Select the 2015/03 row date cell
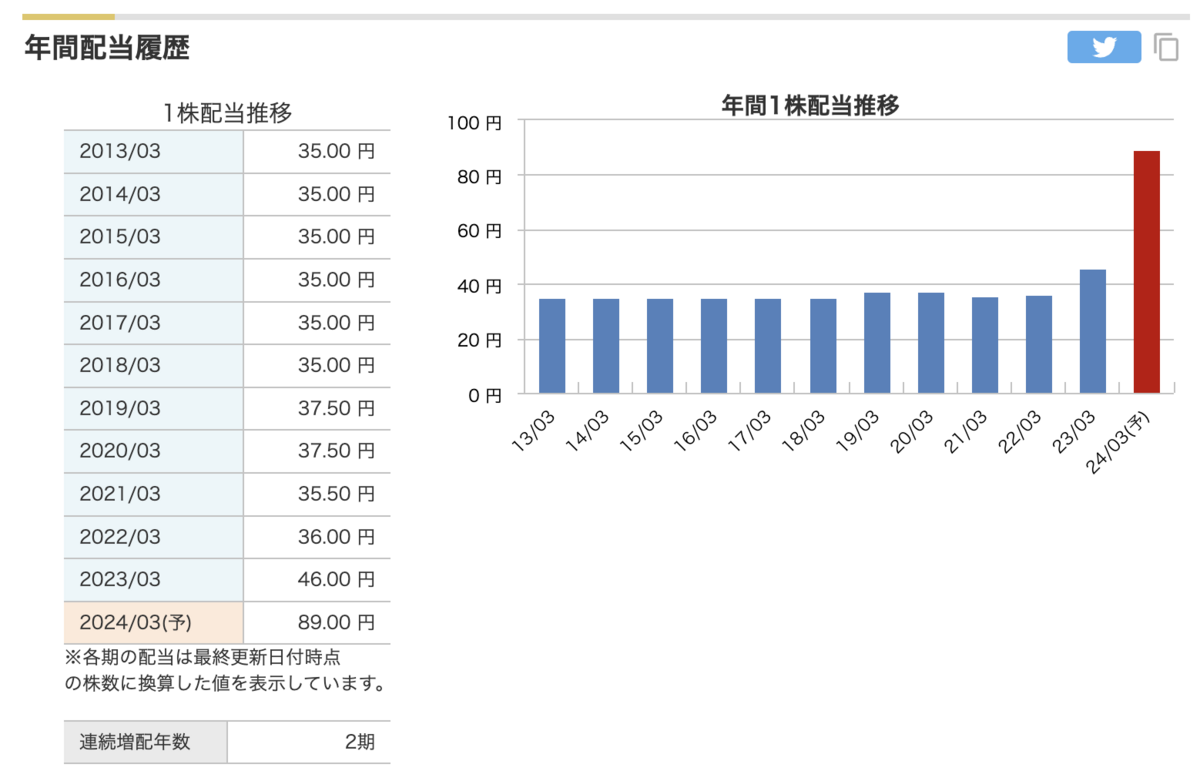This screenshot has height=771, width=1200. [x=154, y=238]
